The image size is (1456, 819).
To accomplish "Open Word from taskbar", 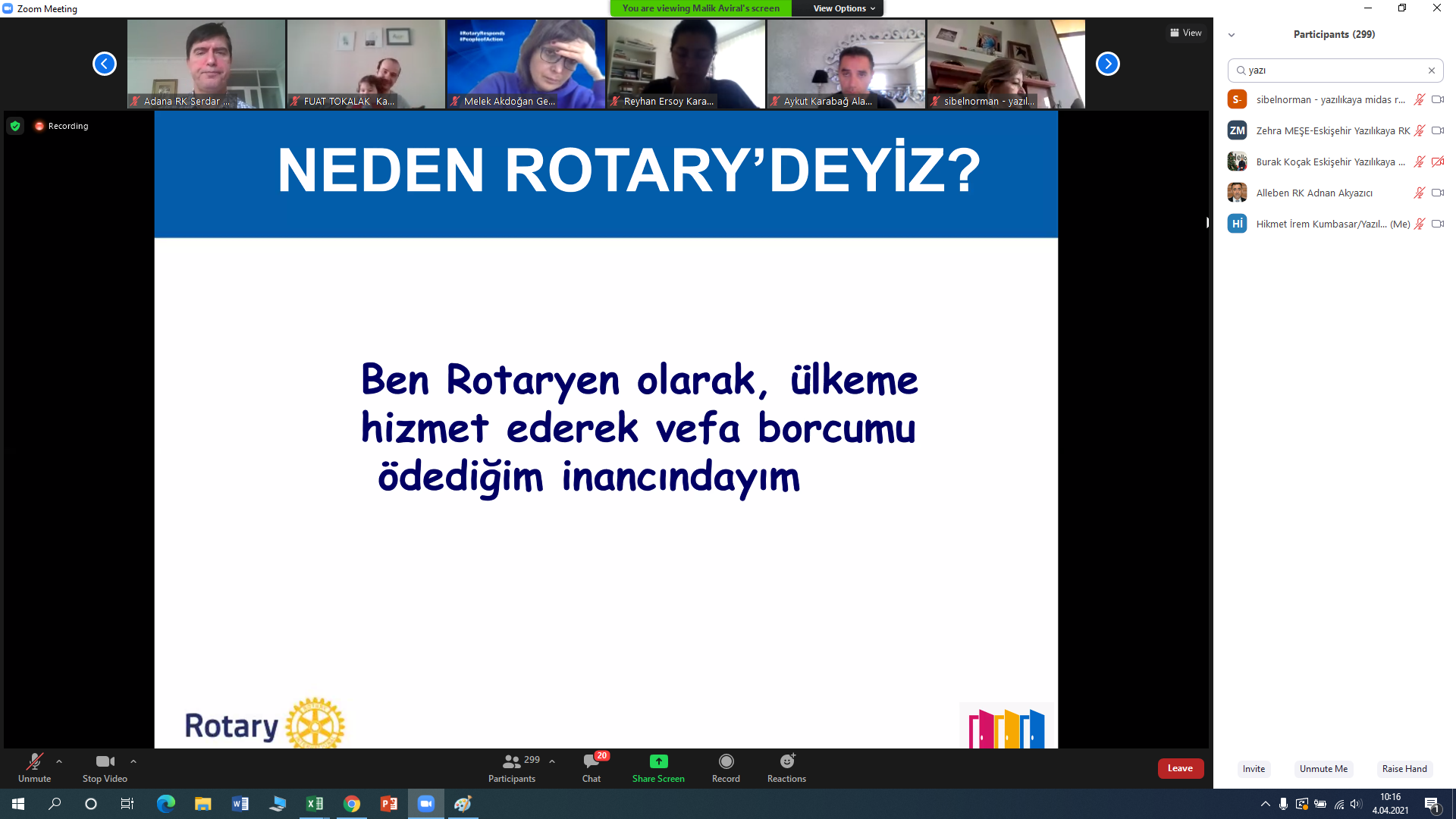I will click(x=240, y=804).
